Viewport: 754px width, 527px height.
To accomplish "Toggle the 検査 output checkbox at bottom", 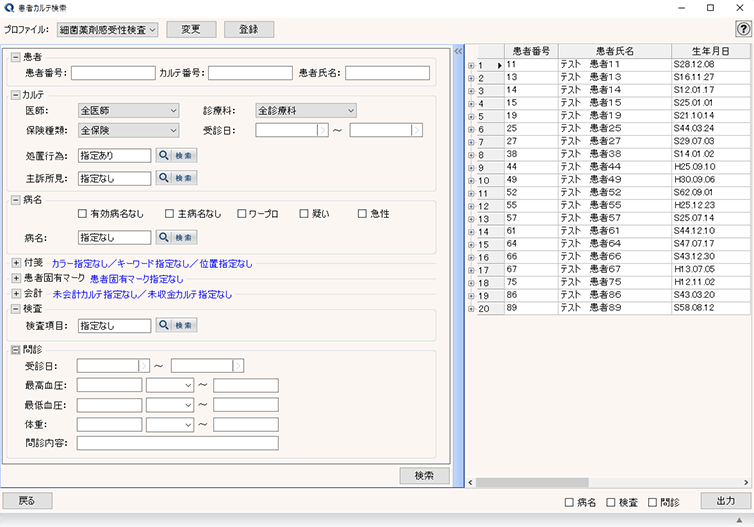I will coord(611,502).
